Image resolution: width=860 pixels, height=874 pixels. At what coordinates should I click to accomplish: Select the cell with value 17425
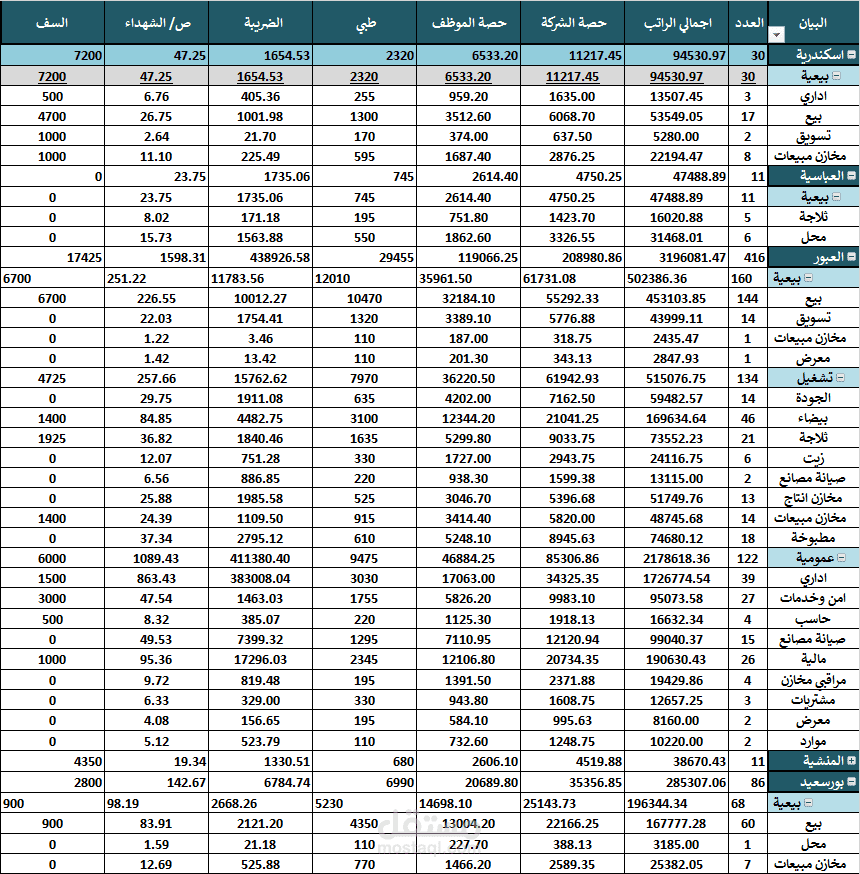tap(52, 258)
